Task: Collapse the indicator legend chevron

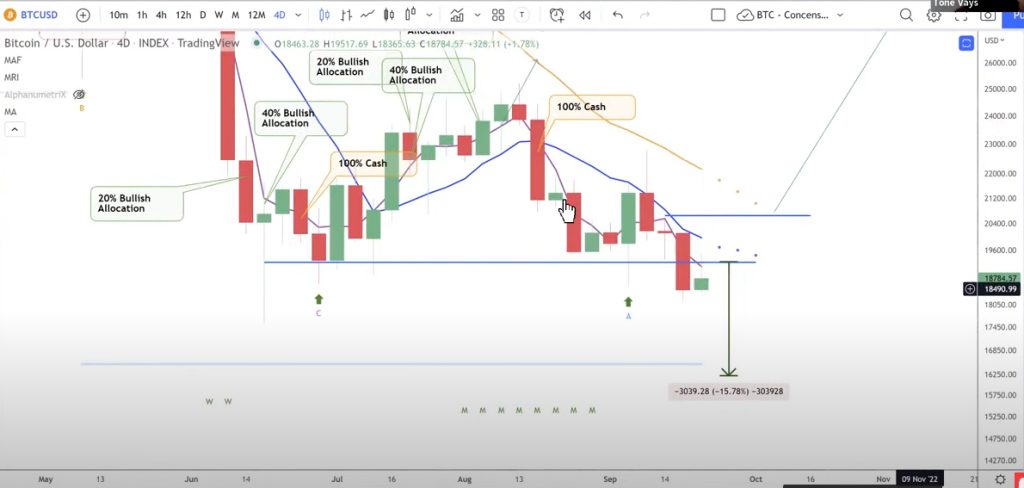Action: click(14, 129)
